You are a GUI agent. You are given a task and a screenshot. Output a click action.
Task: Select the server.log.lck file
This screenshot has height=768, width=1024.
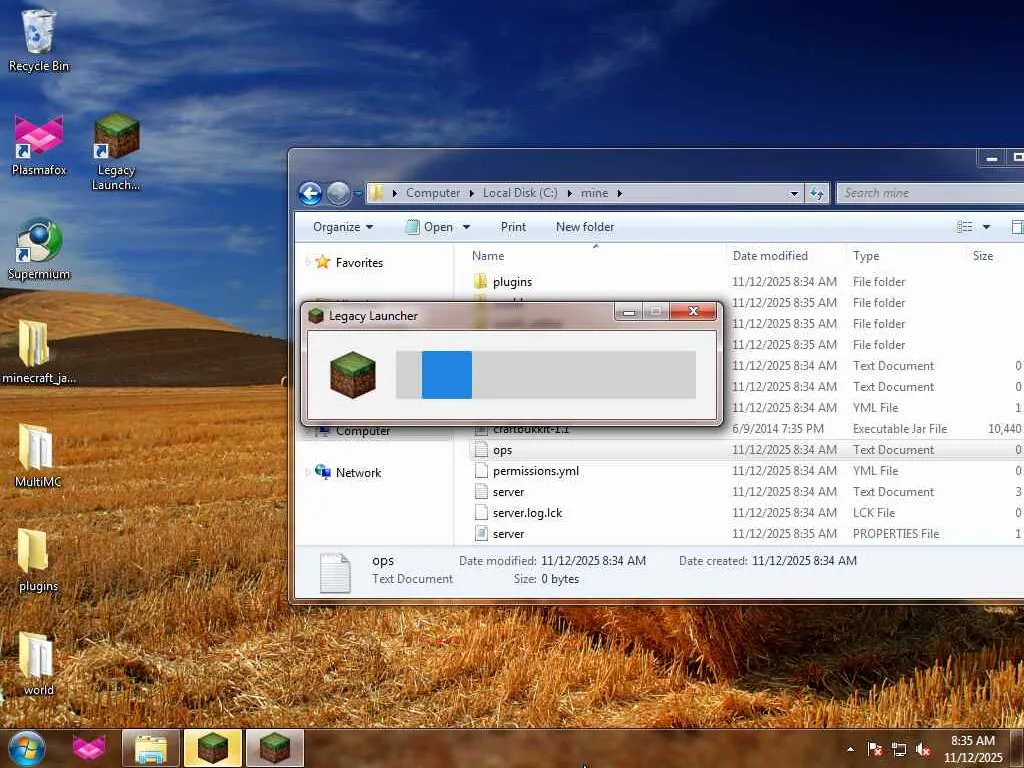[x=746, y=513]
